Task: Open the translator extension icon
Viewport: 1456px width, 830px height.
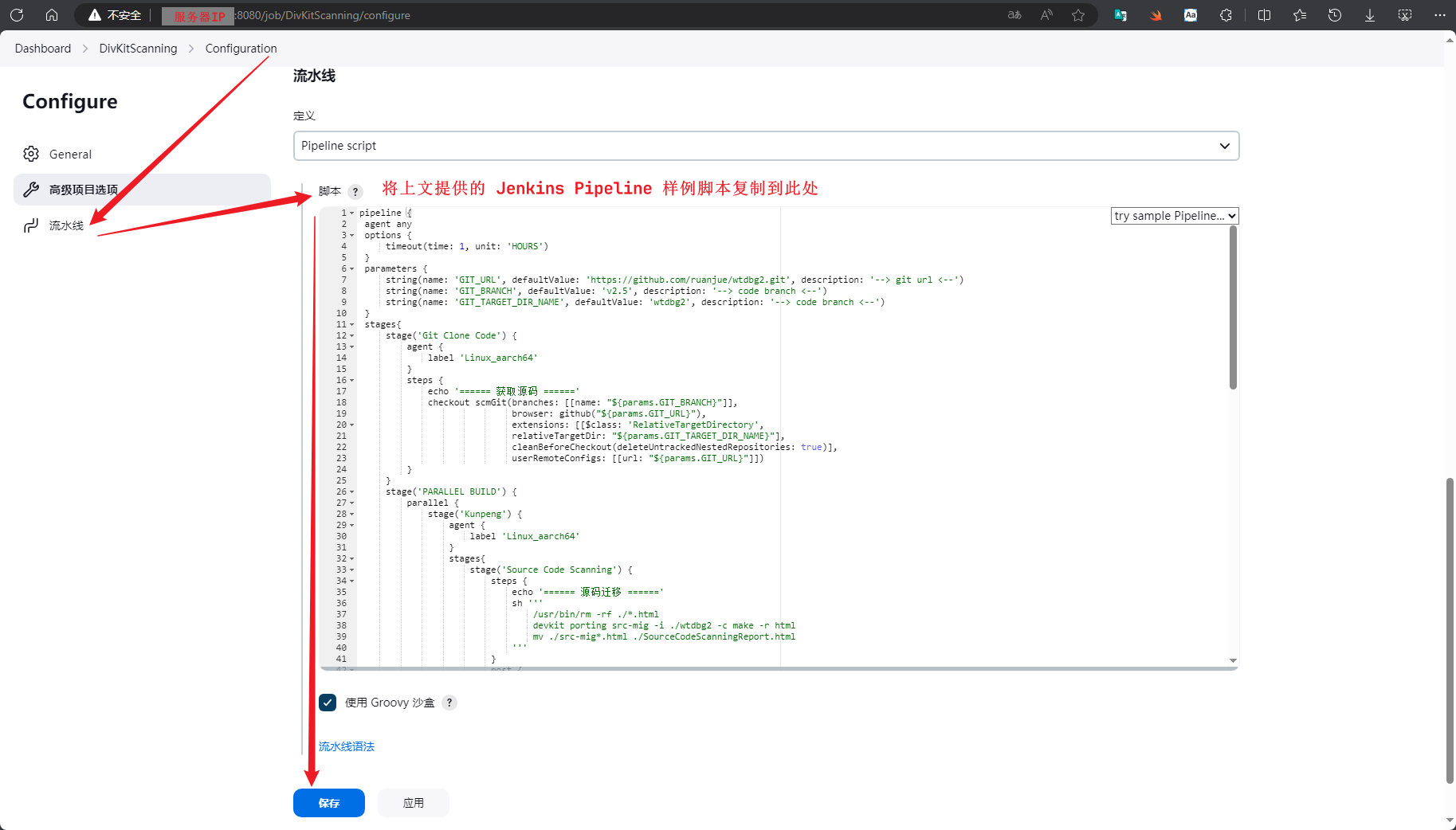Action: point(1120,15)
